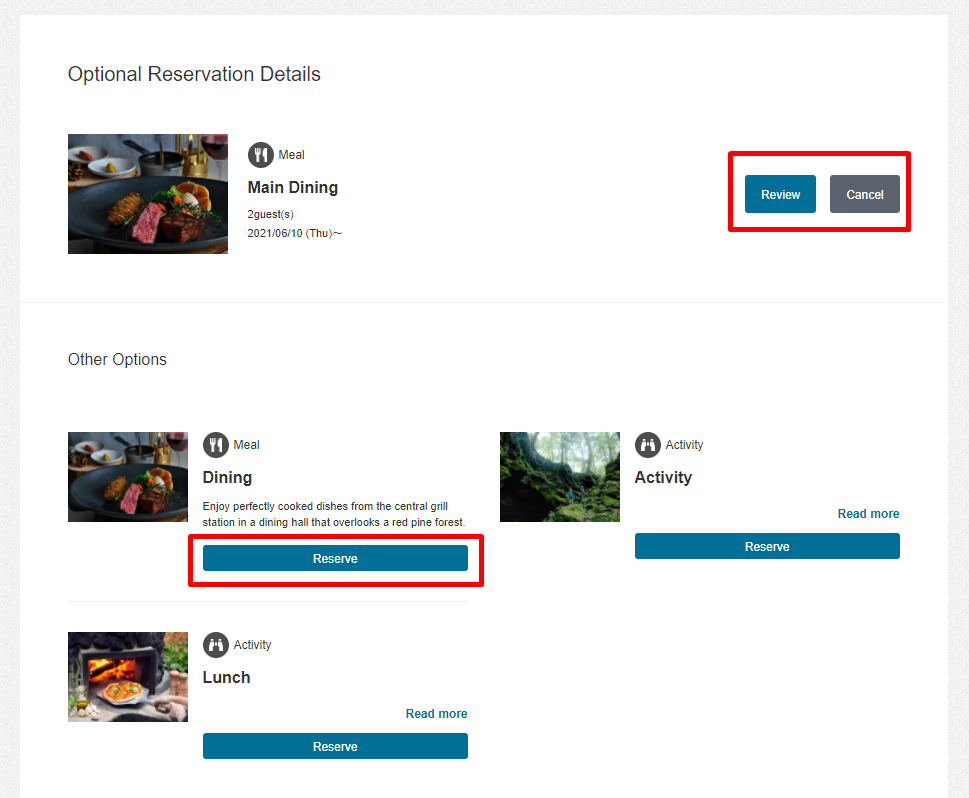Open the Dining thumbnail under Other Options
The image size is (969, 798).
click(x=128, y=477)
